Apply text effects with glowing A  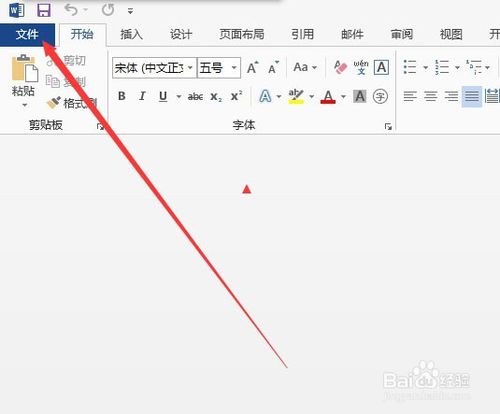point(265,97)
